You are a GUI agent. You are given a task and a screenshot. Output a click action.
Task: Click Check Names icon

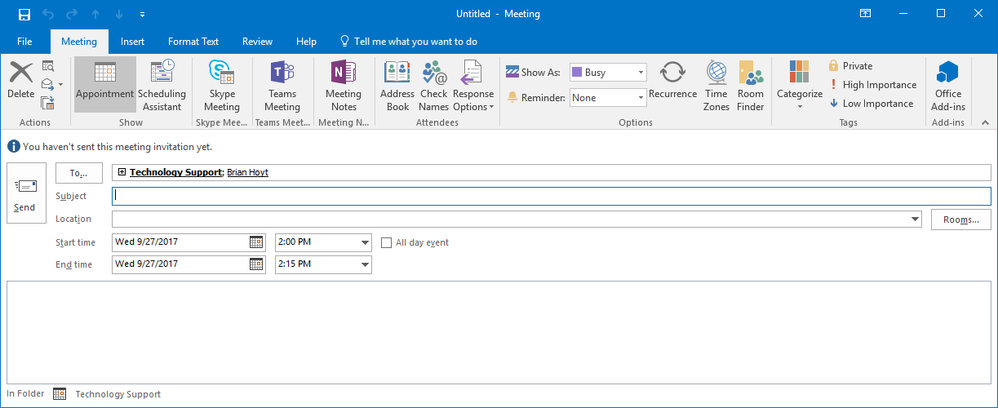[434, 85]
